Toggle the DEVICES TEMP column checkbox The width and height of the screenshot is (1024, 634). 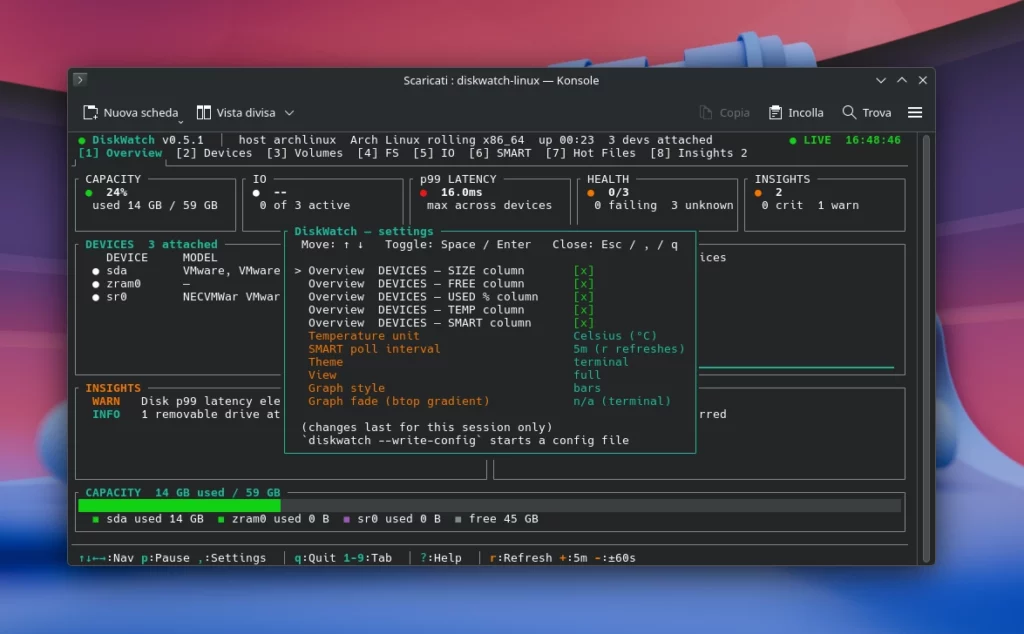[x=584, y=309]
